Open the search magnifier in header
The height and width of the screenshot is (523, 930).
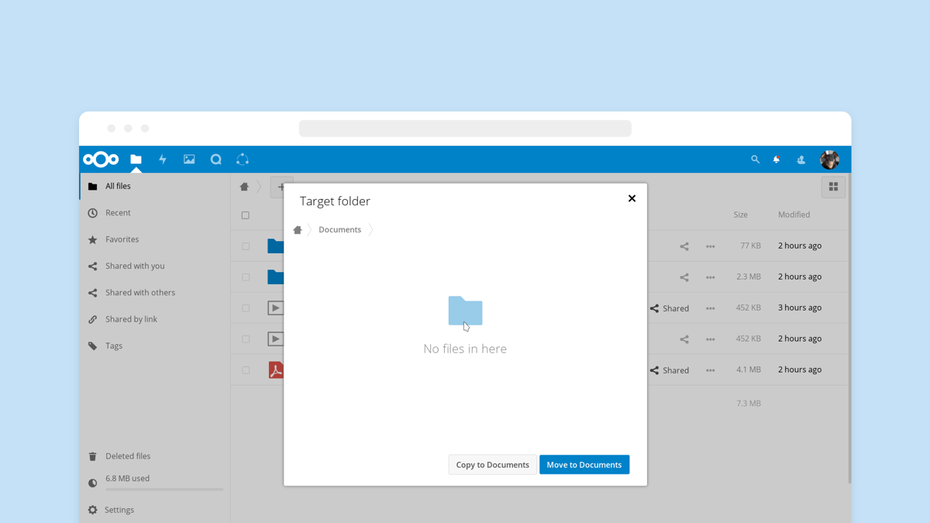pos(755,160)
